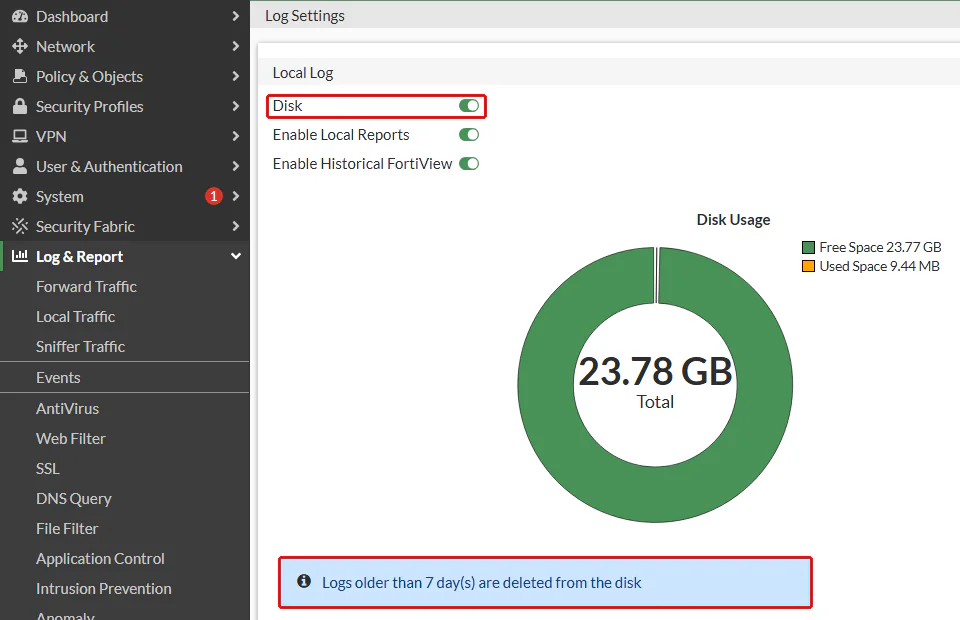Expand the Dashboard menu chevron
The width and height of the screenshot is (960, 620).
236,17
